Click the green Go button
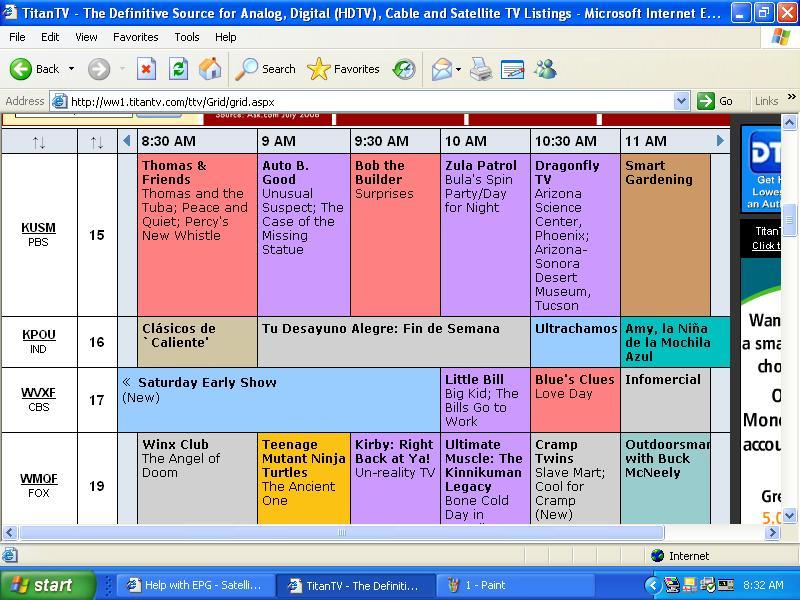800x600 pixels. tap(716, 101)
